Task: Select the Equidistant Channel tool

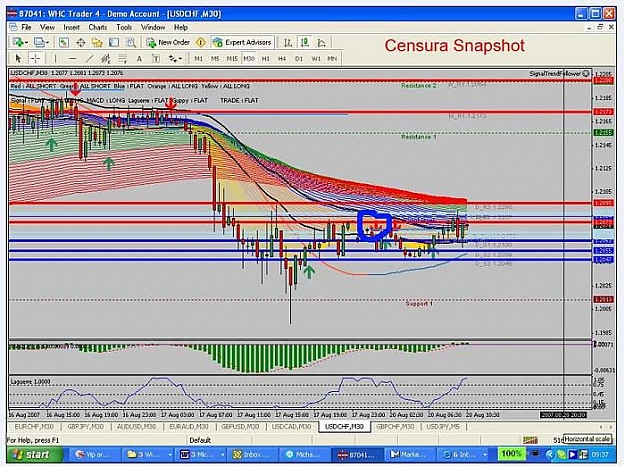Action: point(106,59)
